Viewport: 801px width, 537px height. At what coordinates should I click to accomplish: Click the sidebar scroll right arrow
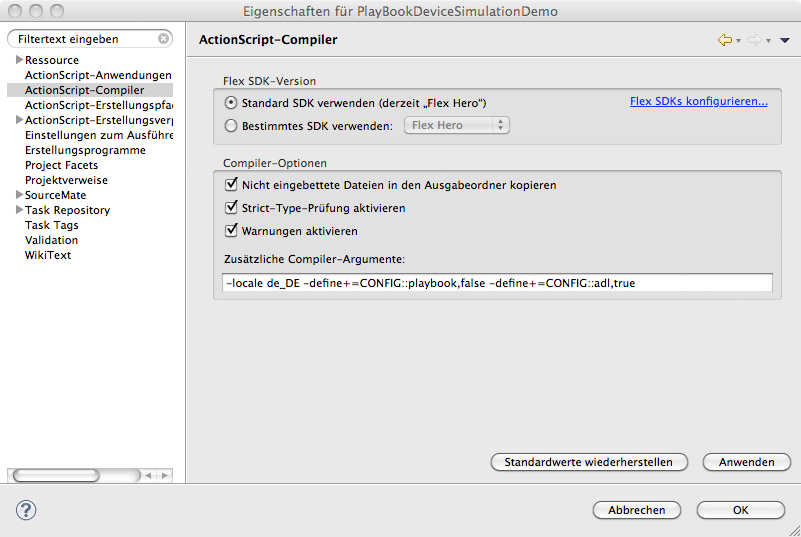point(164,476)
